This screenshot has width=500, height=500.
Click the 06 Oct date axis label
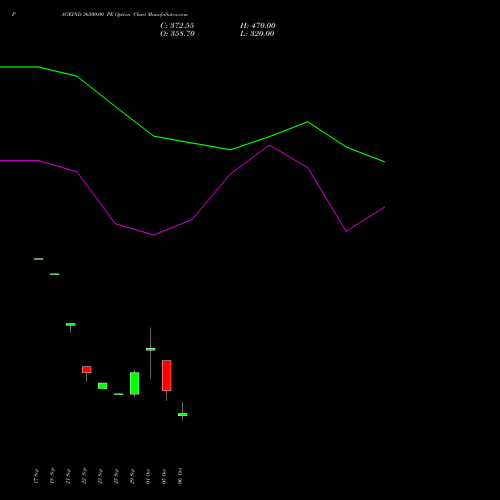click(180, 476)
